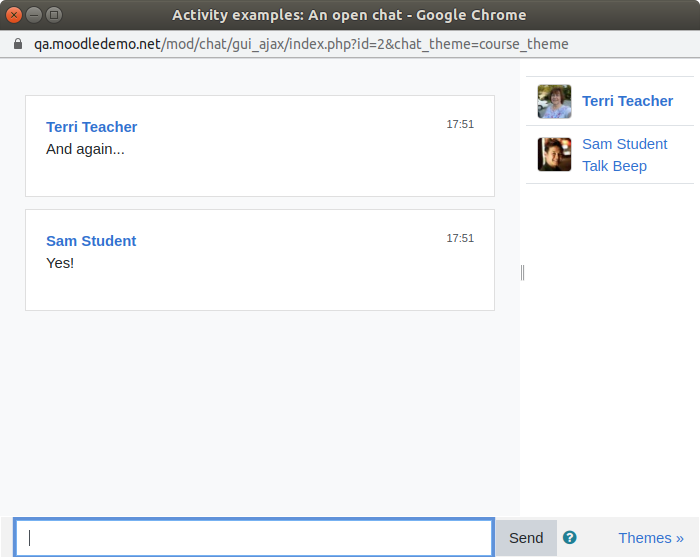
Task: Click the Beep link under Sam Student
Action: point(628,166)
